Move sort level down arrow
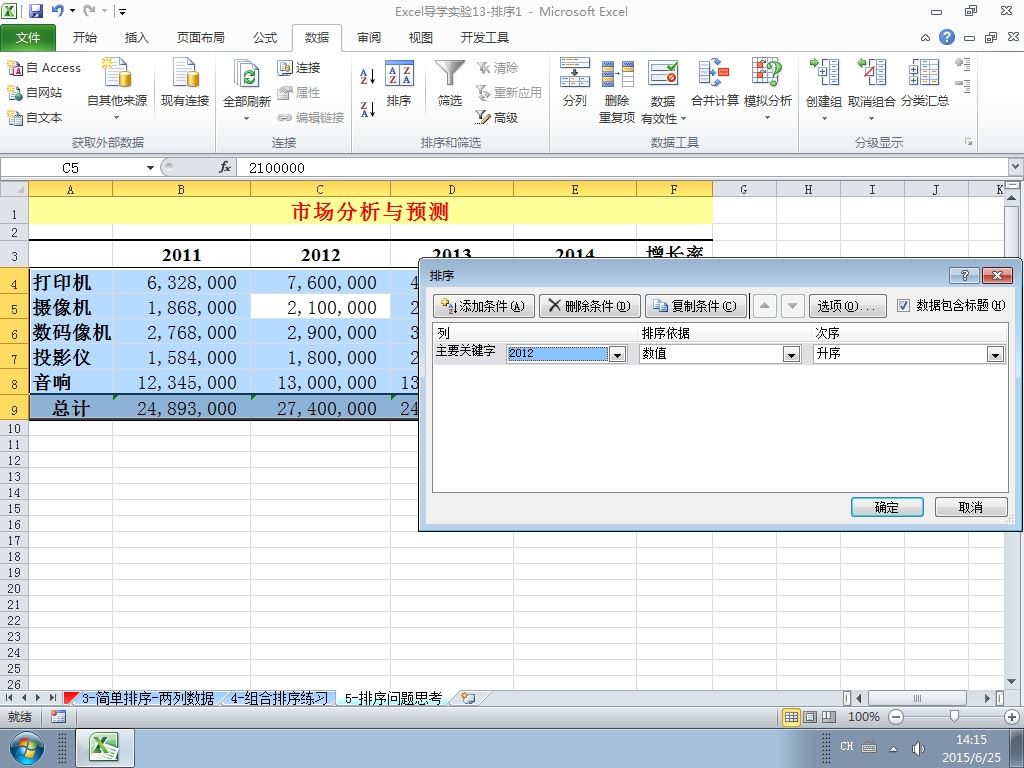Viewport: 1024px width, 768px height. pos(792,306)
